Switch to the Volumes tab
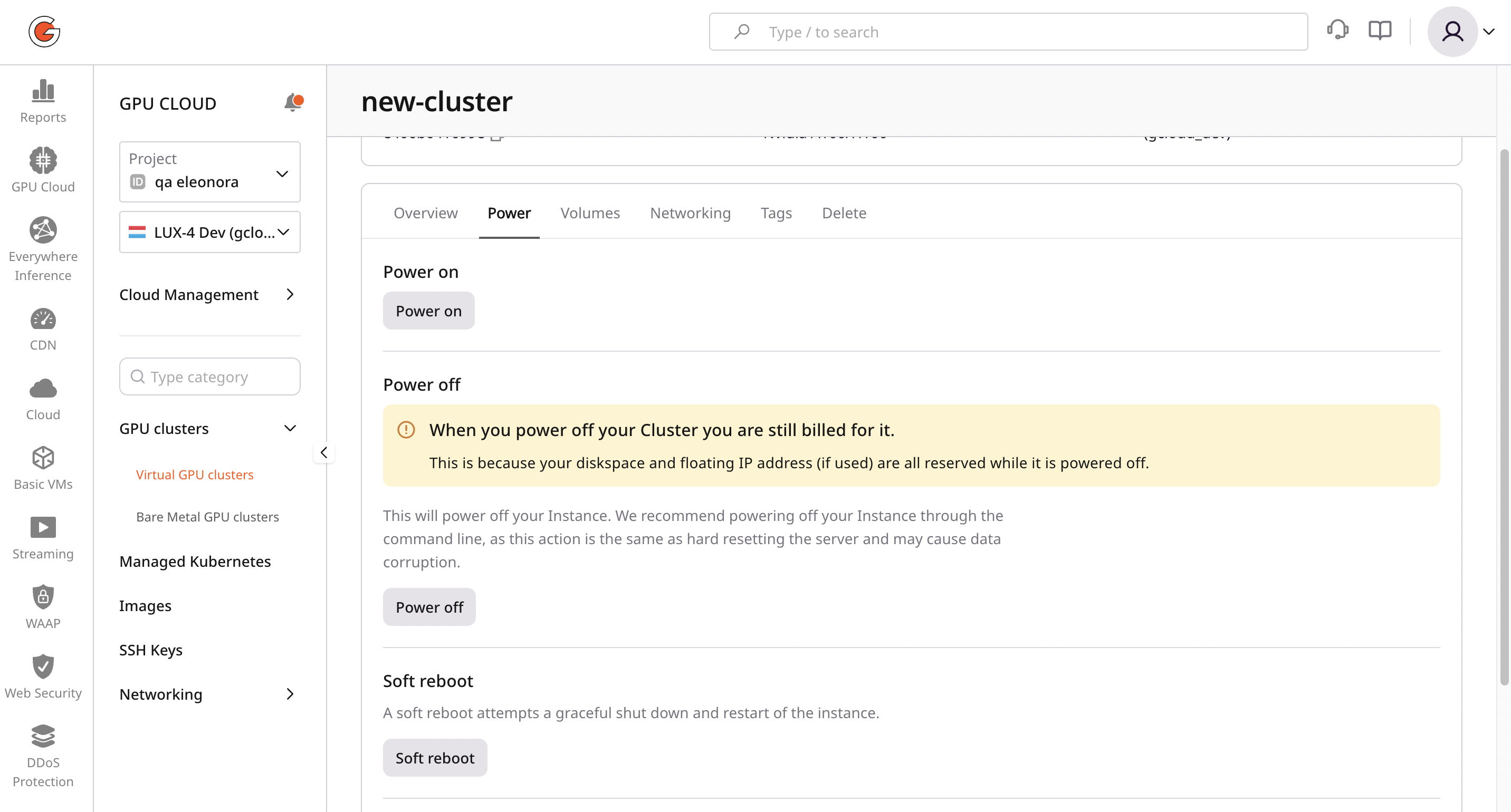Image resolution: width=1511 pixels, height=812 pixels. point(589,213)
